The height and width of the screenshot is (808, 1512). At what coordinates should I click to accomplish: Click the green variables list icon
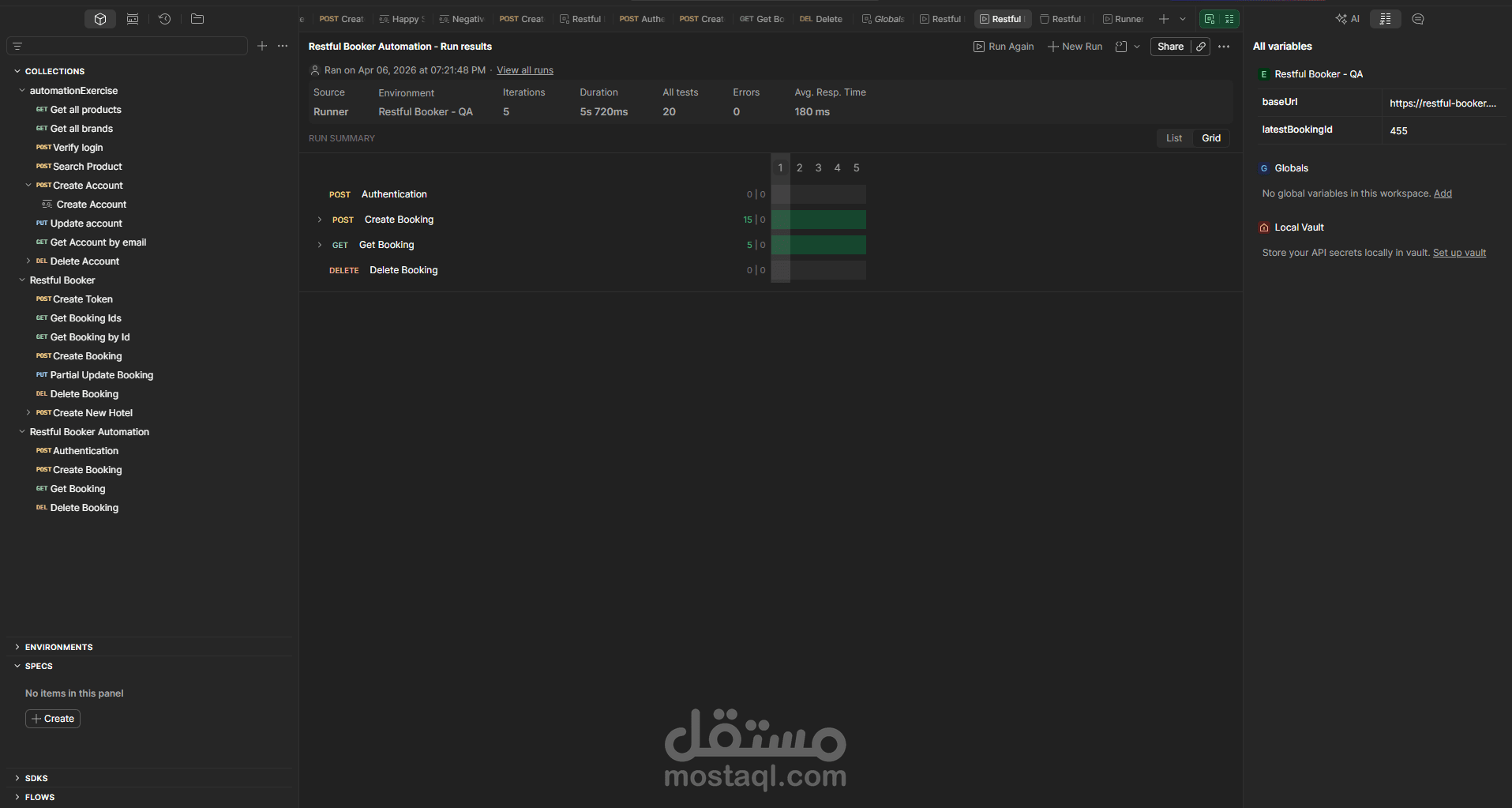1229,19
